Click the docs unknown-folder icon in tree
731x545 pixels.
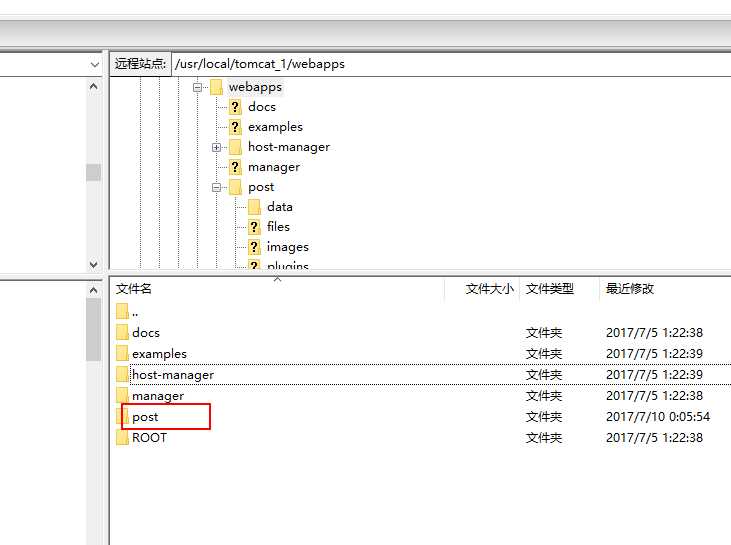coord(235,107)
